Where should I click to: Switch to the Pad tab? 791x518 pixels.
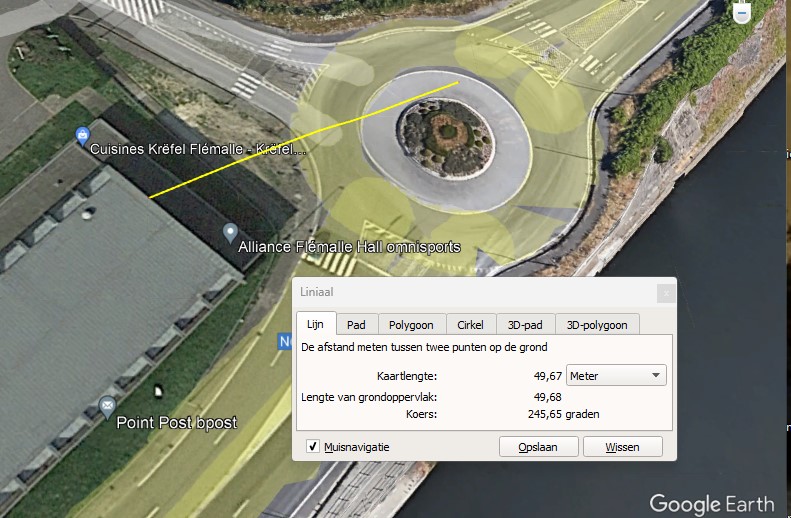(356, 325)
